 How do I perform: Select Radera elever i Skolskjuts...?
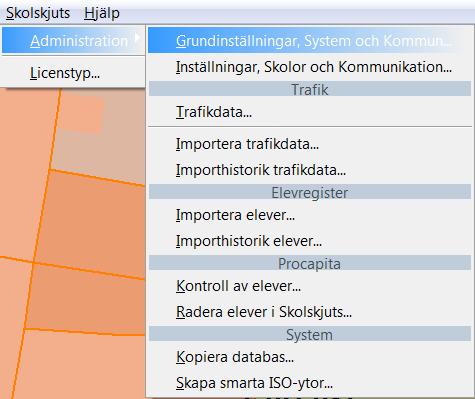coord(310,312)
